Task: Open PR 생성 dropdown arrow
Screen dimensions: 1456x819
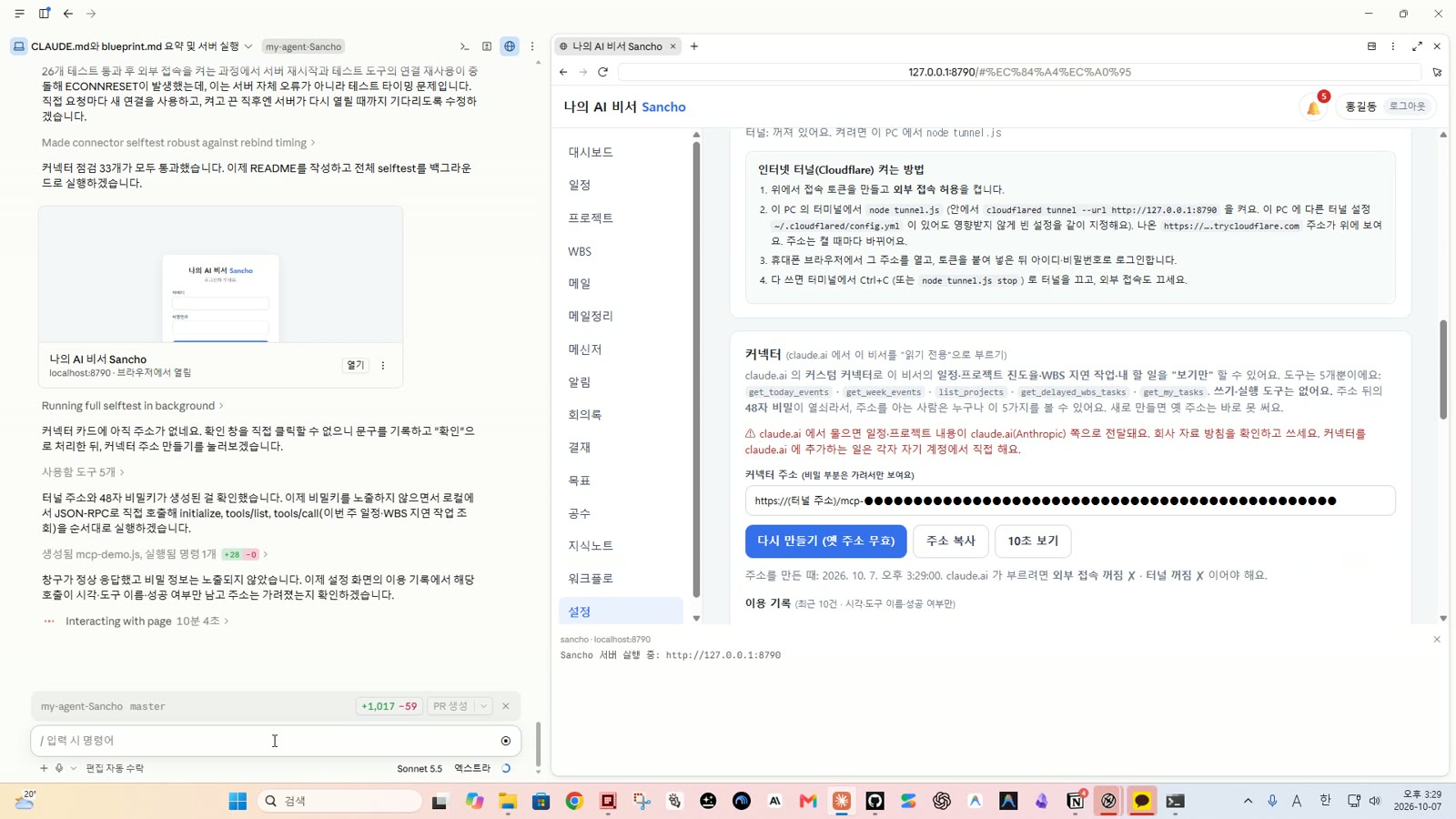Action: 483,706
